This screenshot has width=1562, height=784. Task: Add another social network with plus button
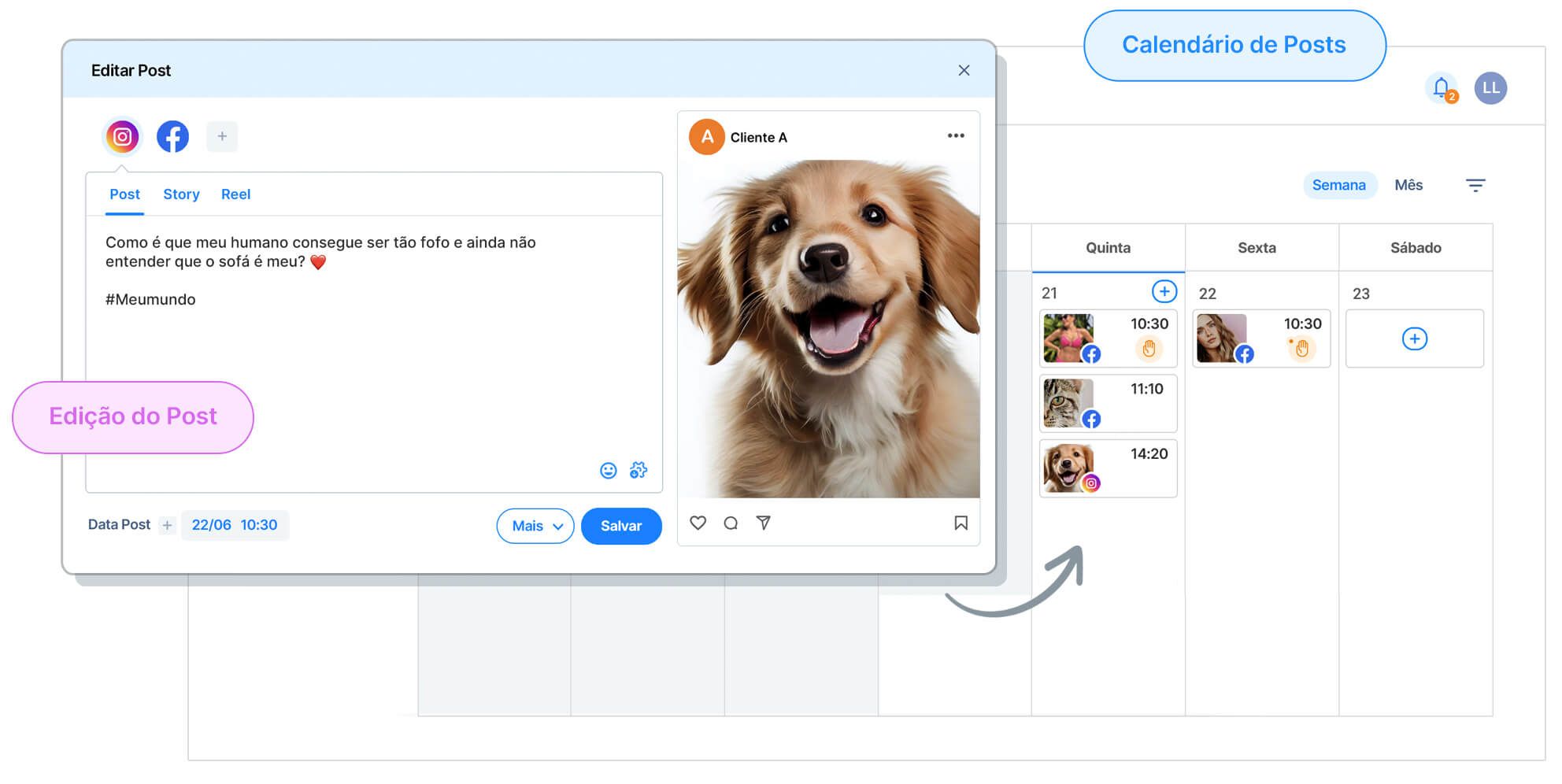point(222,136)
